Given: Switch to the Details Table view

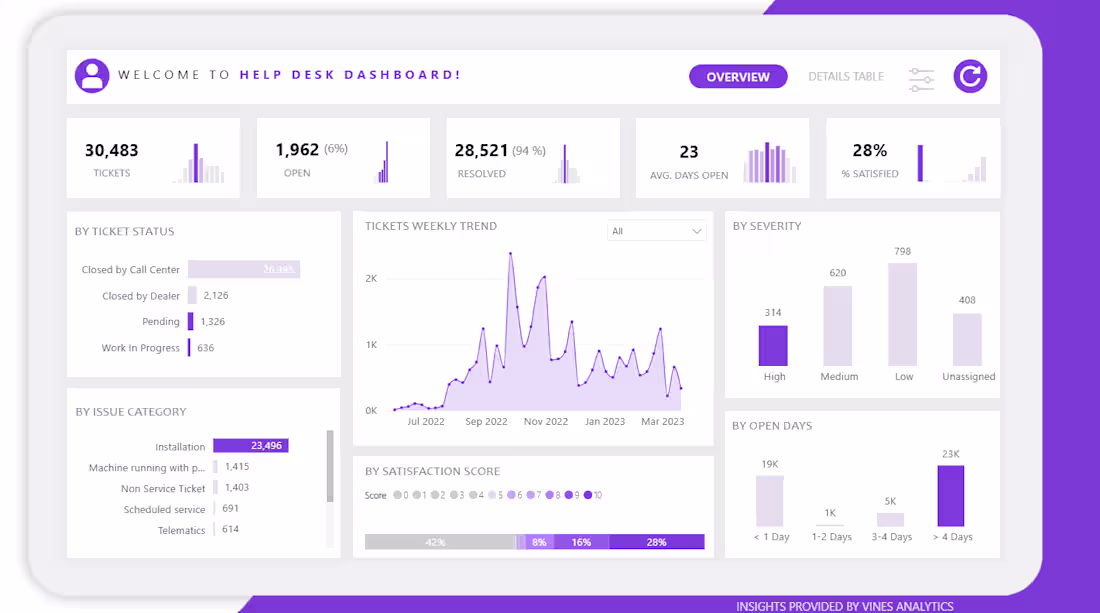Looking at the screenshot, I should 846,76.
